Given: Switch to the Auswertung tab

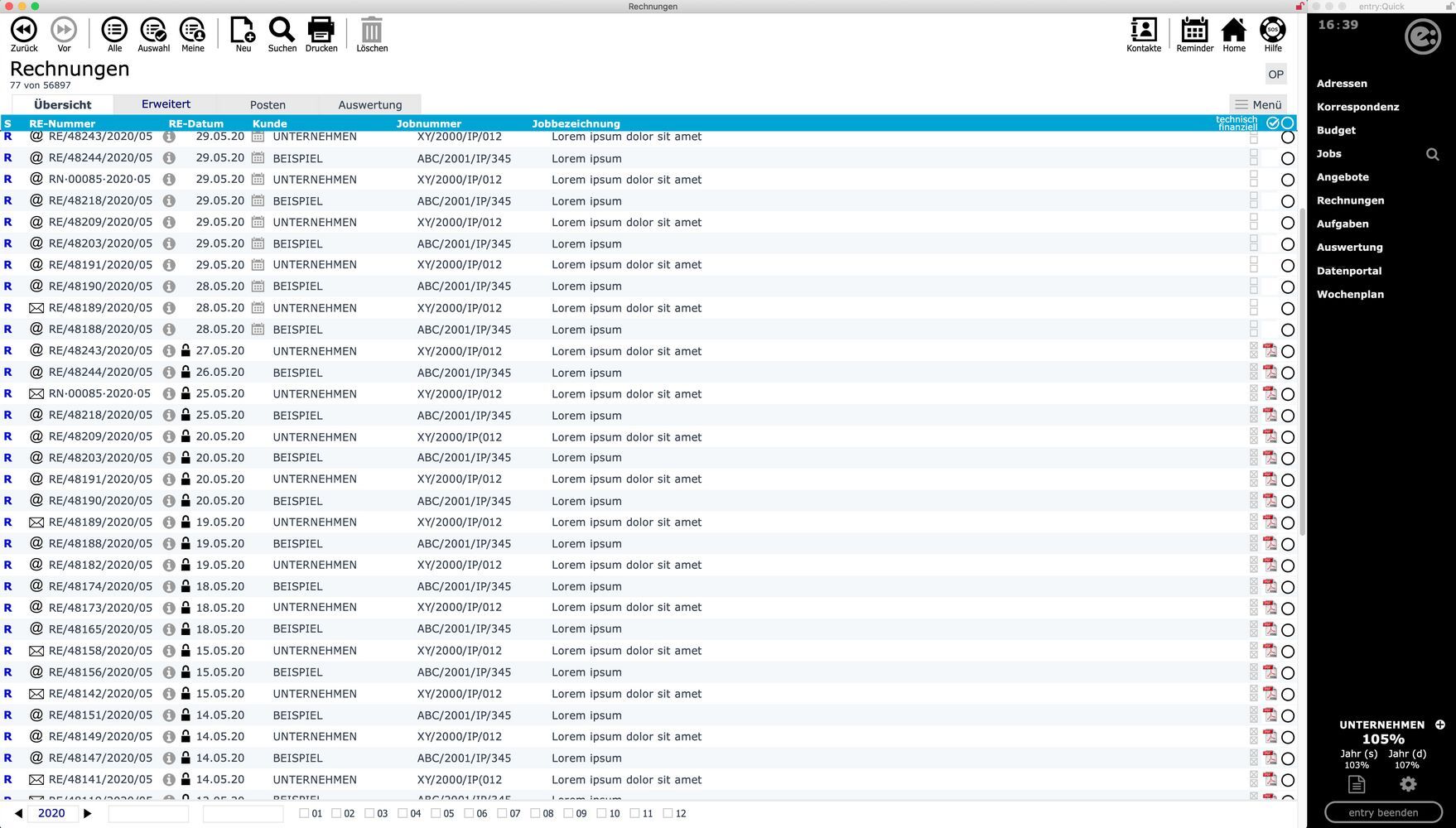Looking at the screenshot, I should click(x=369, y=105).
